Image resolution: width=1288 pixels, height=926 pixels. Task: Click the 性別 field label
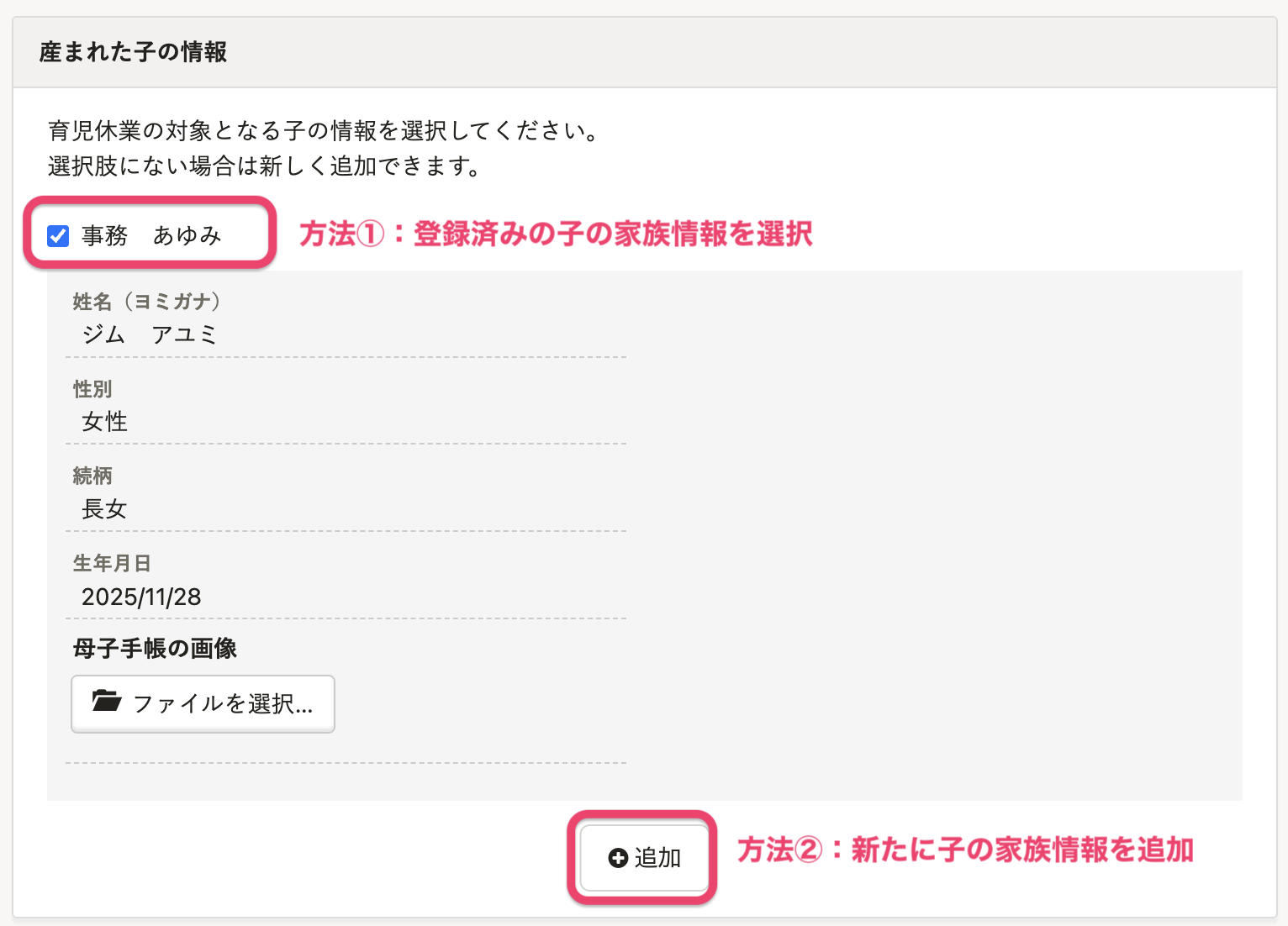pos(92,389)
